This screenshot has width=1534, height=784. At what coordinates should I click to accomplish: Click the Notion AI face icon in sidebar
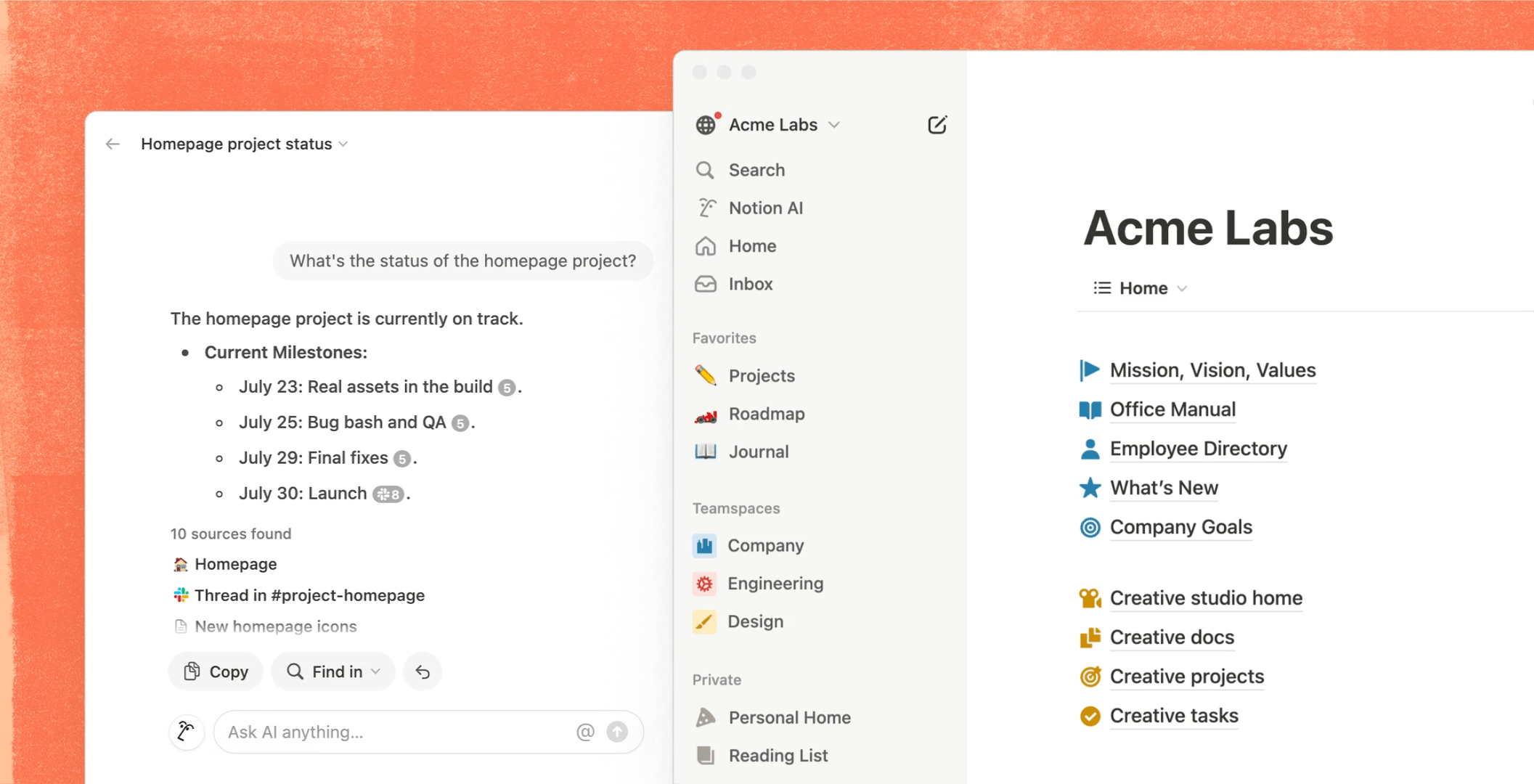click(x=706, y=208)
